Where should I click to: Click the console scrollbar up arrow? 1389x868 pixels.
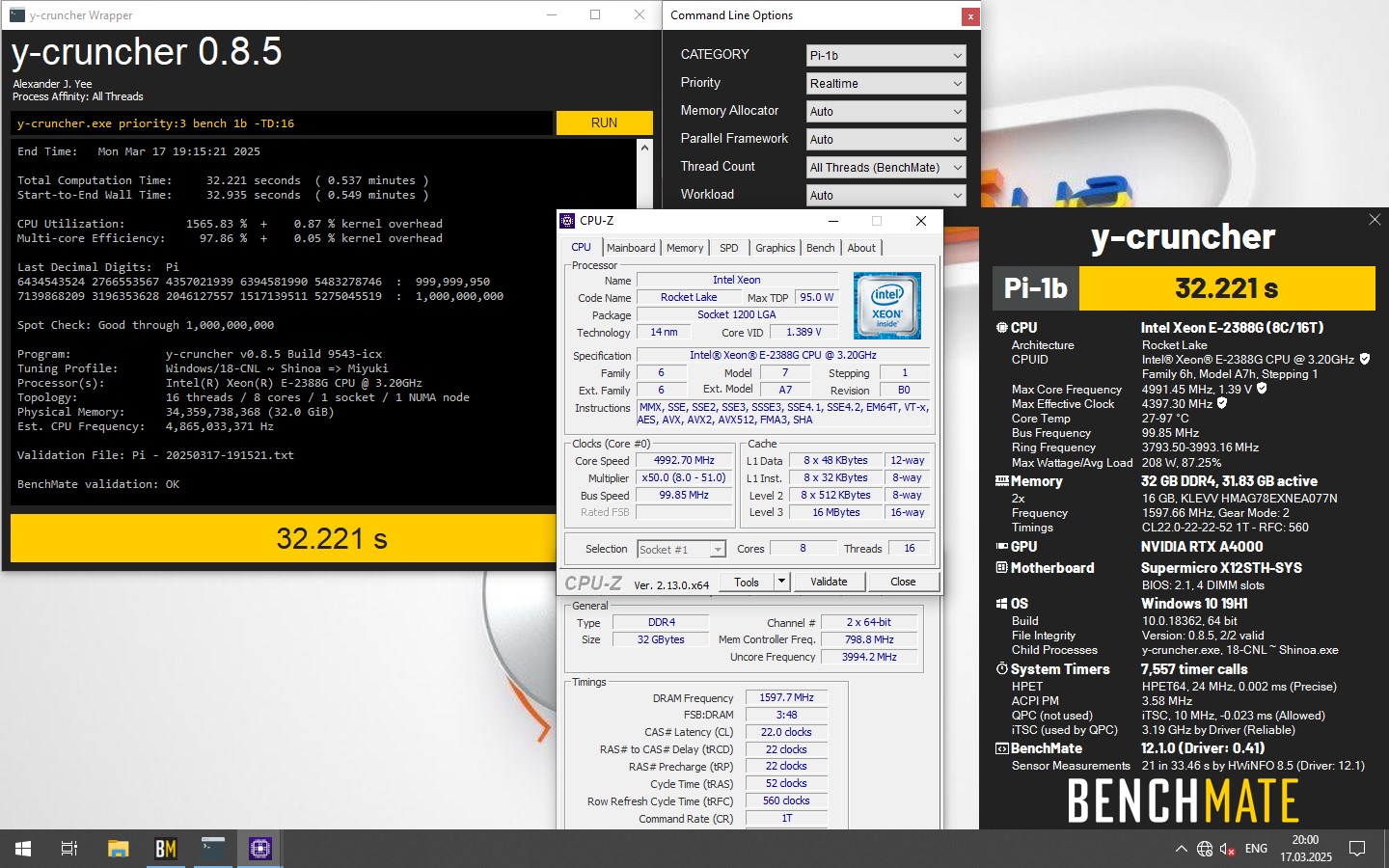click(x=644, y=148)
